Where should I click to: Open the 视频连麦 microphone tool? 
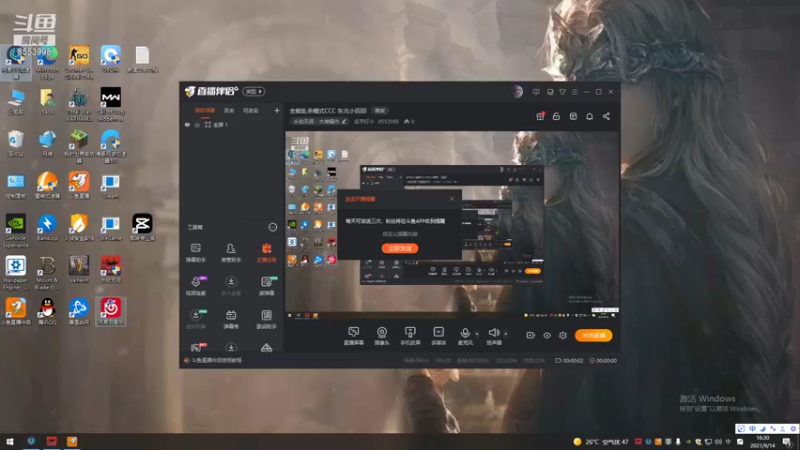tap(196, 286)
